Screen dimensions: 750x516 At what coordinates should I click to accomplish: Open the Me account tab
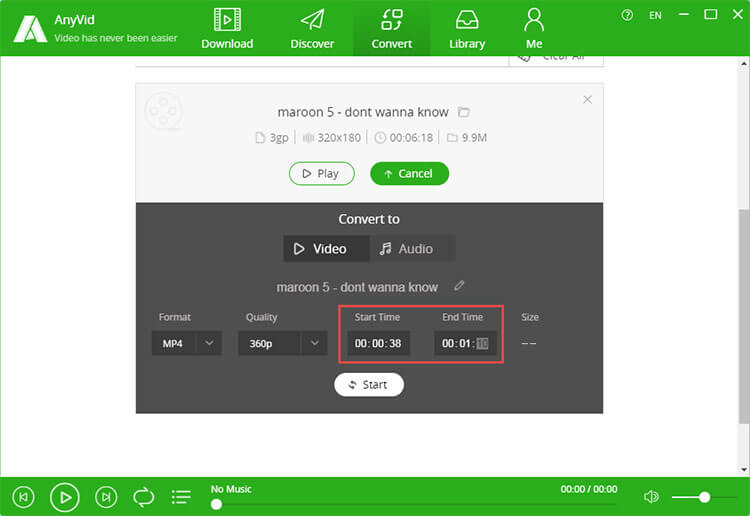pos(534,29)
